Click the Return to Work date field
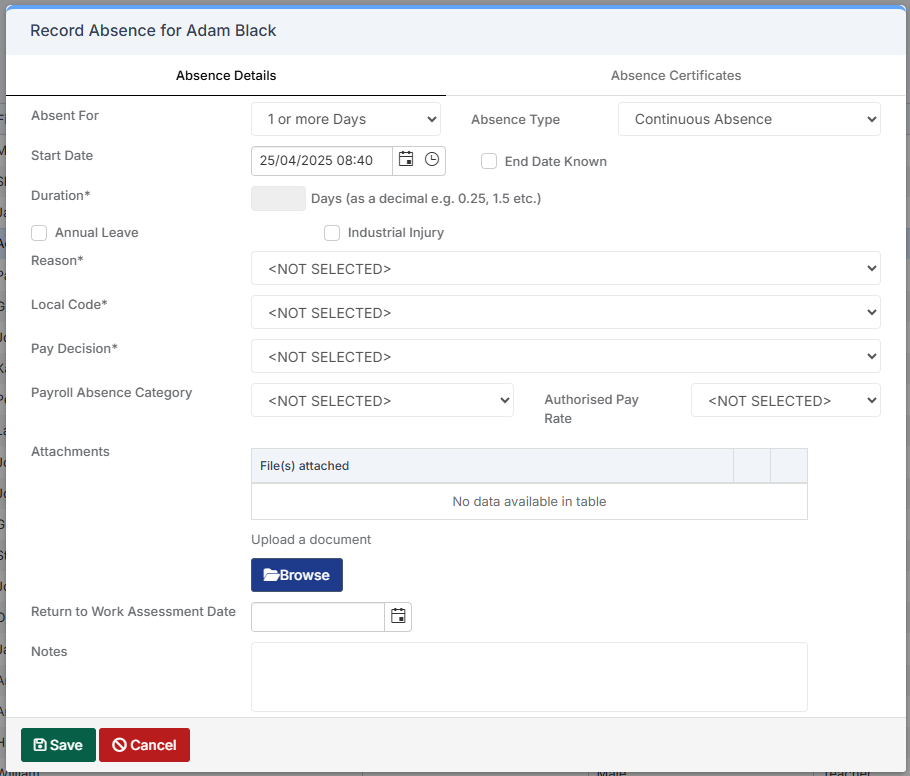 (x=318, y=616)
